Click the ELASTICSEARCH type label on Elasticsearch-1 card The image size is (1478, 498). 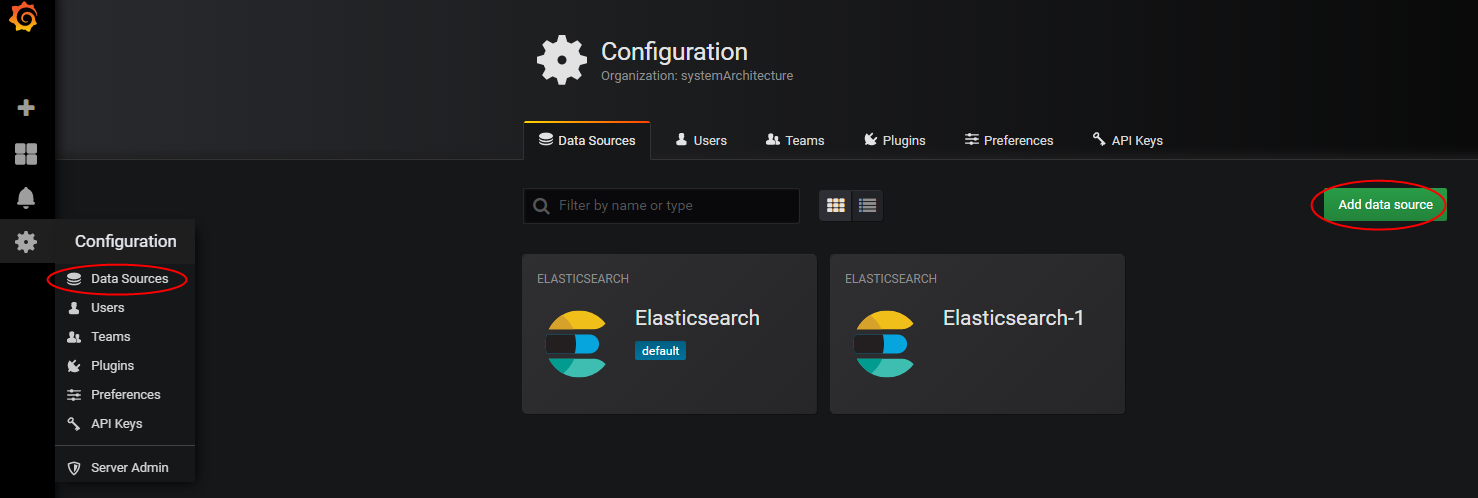(891, 279)
